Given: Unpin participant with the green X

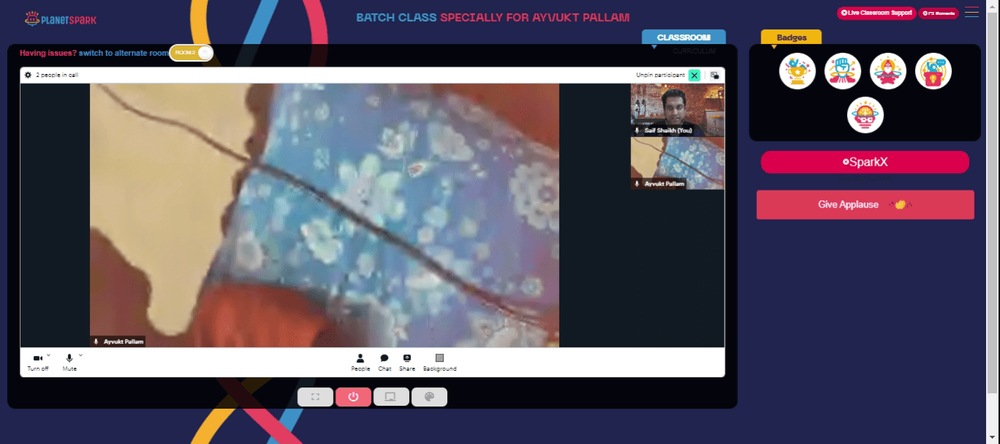Looking at the screenshot, I should pyautogui.click(x=695, y=75).
